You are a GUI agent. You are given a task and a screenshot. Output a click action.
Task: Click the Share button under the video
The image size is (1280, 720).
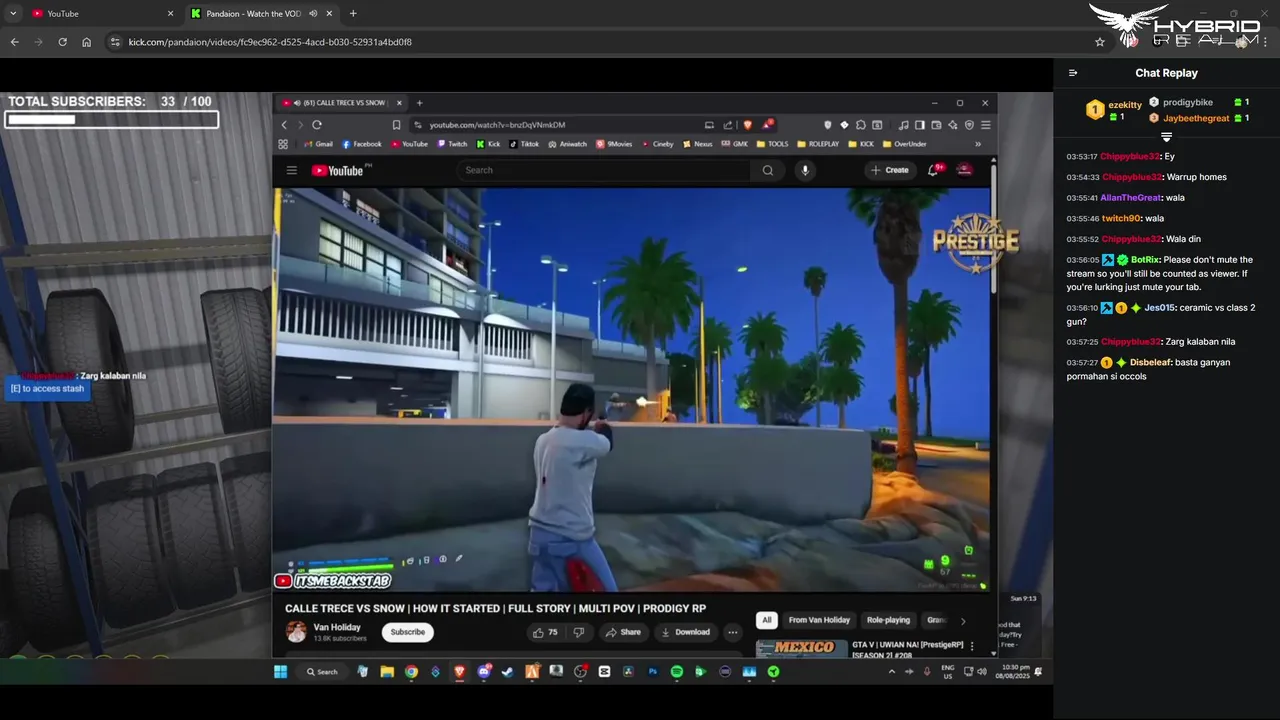tap(623, 632)
